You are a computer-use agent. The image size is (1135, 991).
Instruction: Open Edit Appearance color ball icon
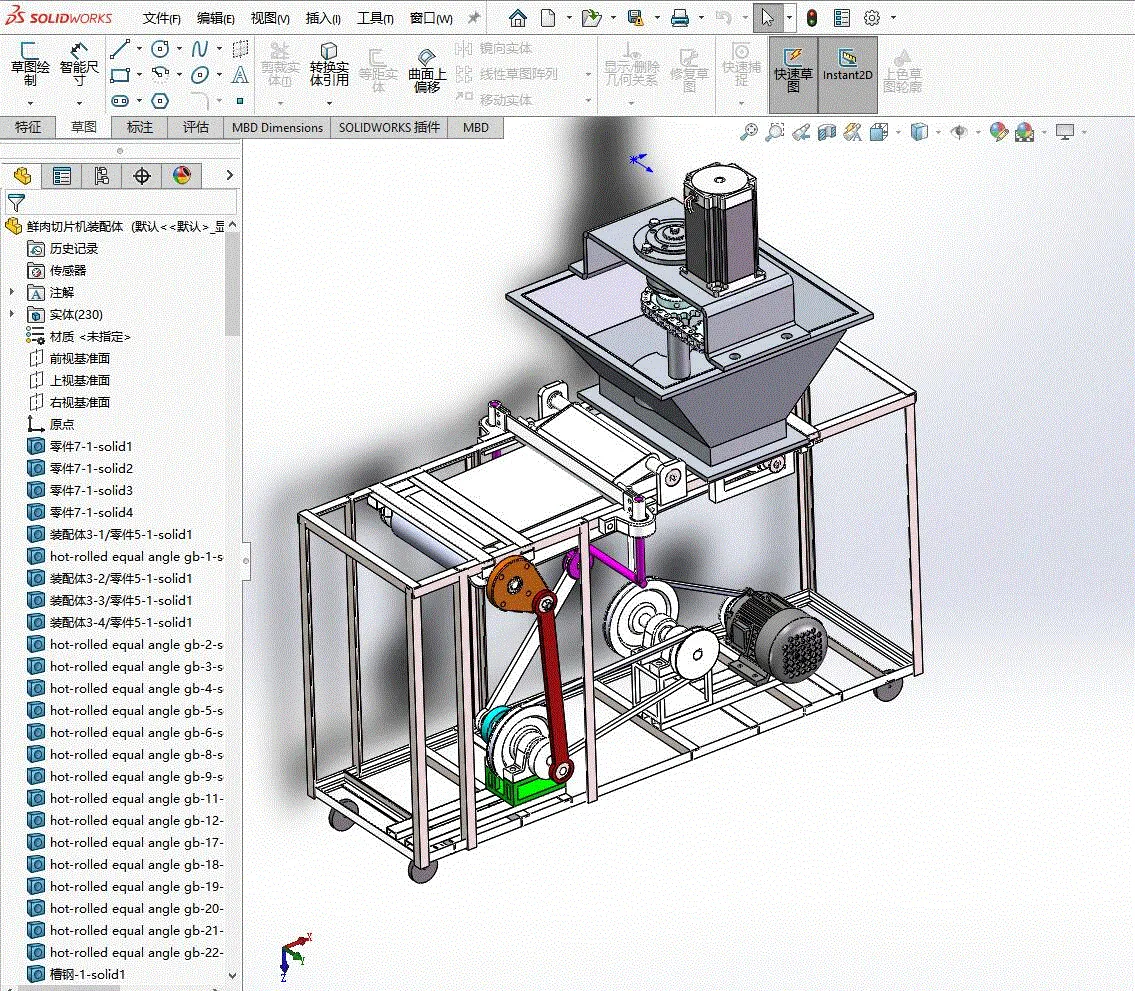click(x=998, y=132)
